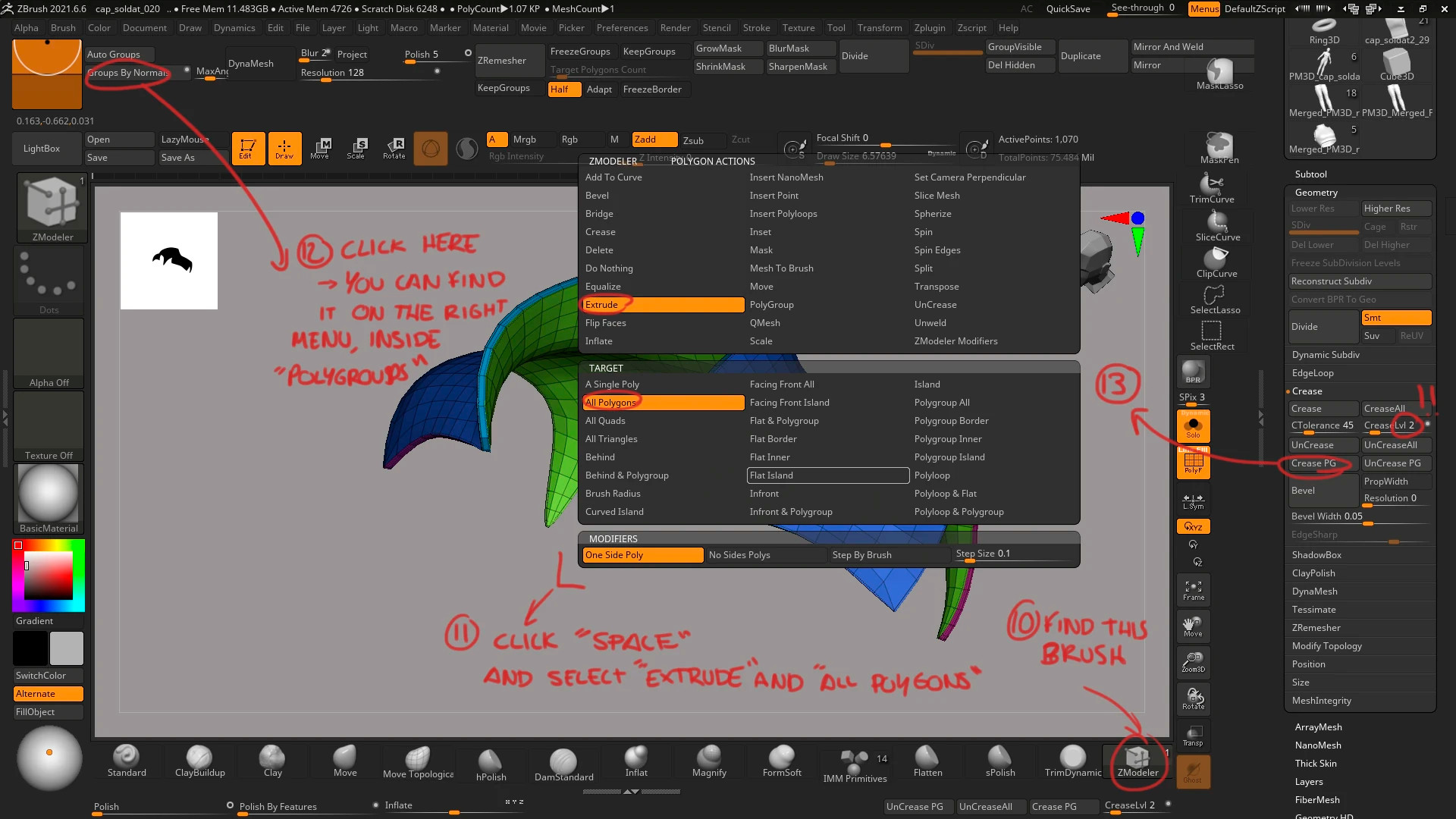Toggle PolyF wireframe display
The height and width of the screenshot is (819, 1456).
[1193, 462]
